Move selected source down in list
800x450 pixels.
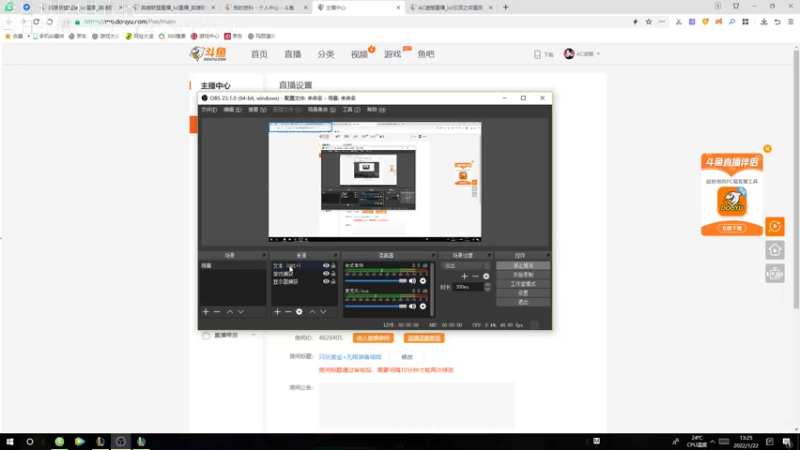click(323, 311)
